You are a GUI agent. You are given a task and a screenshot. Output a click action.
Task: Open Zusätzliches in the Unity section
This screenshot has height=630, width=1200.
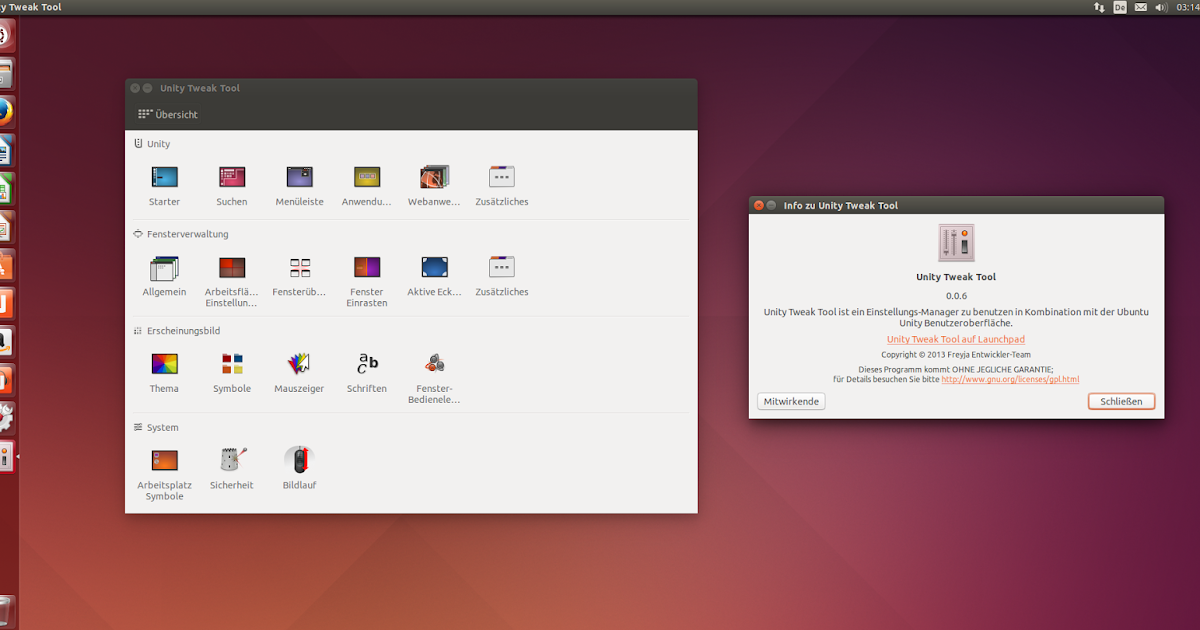[501, 177]
